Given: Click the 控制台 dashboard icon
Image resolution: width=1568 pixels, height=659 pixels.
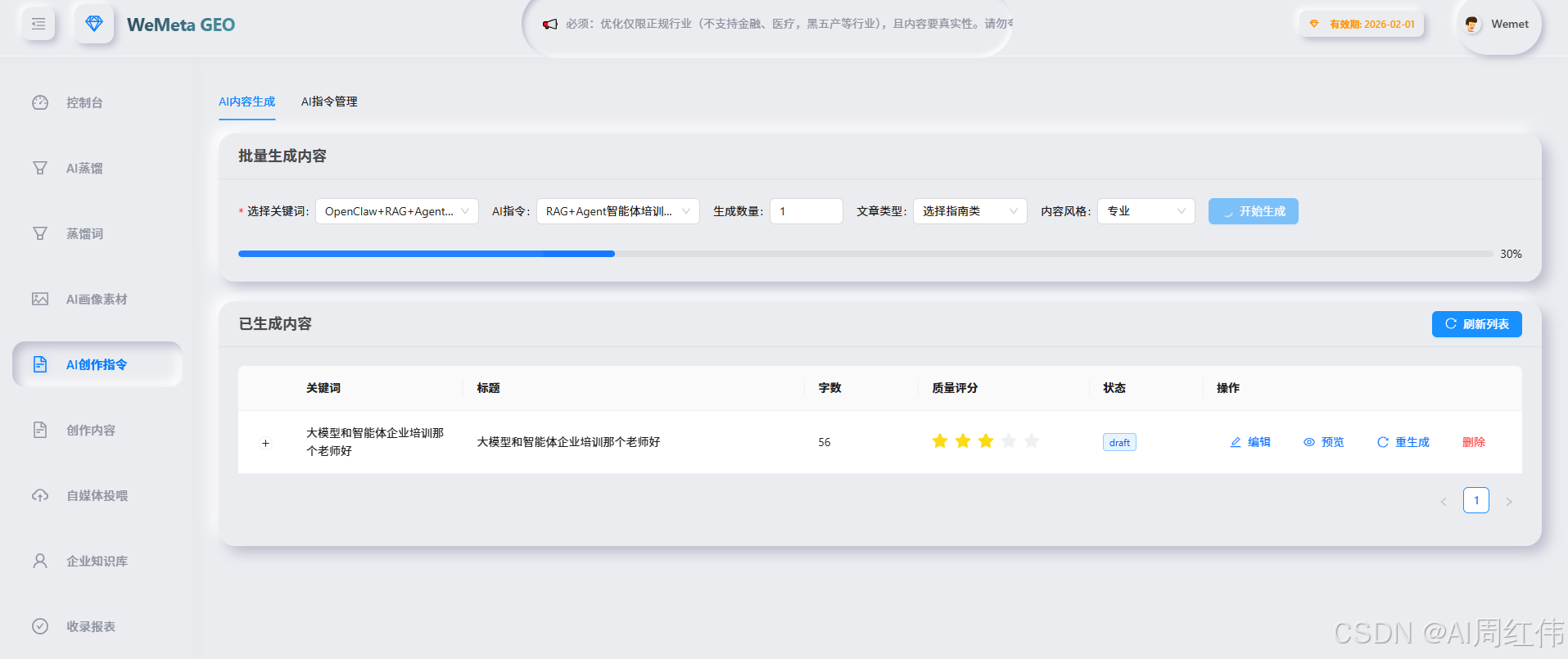Looking at the screenshot, I should (x=40, y=102).
